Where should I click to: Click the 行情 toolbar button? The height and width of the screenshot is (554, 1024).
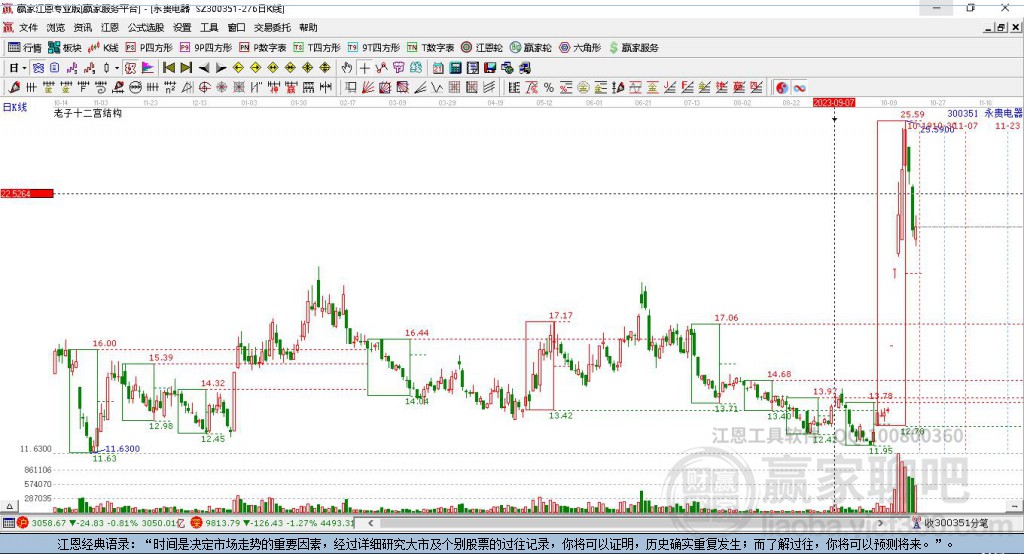25,48
